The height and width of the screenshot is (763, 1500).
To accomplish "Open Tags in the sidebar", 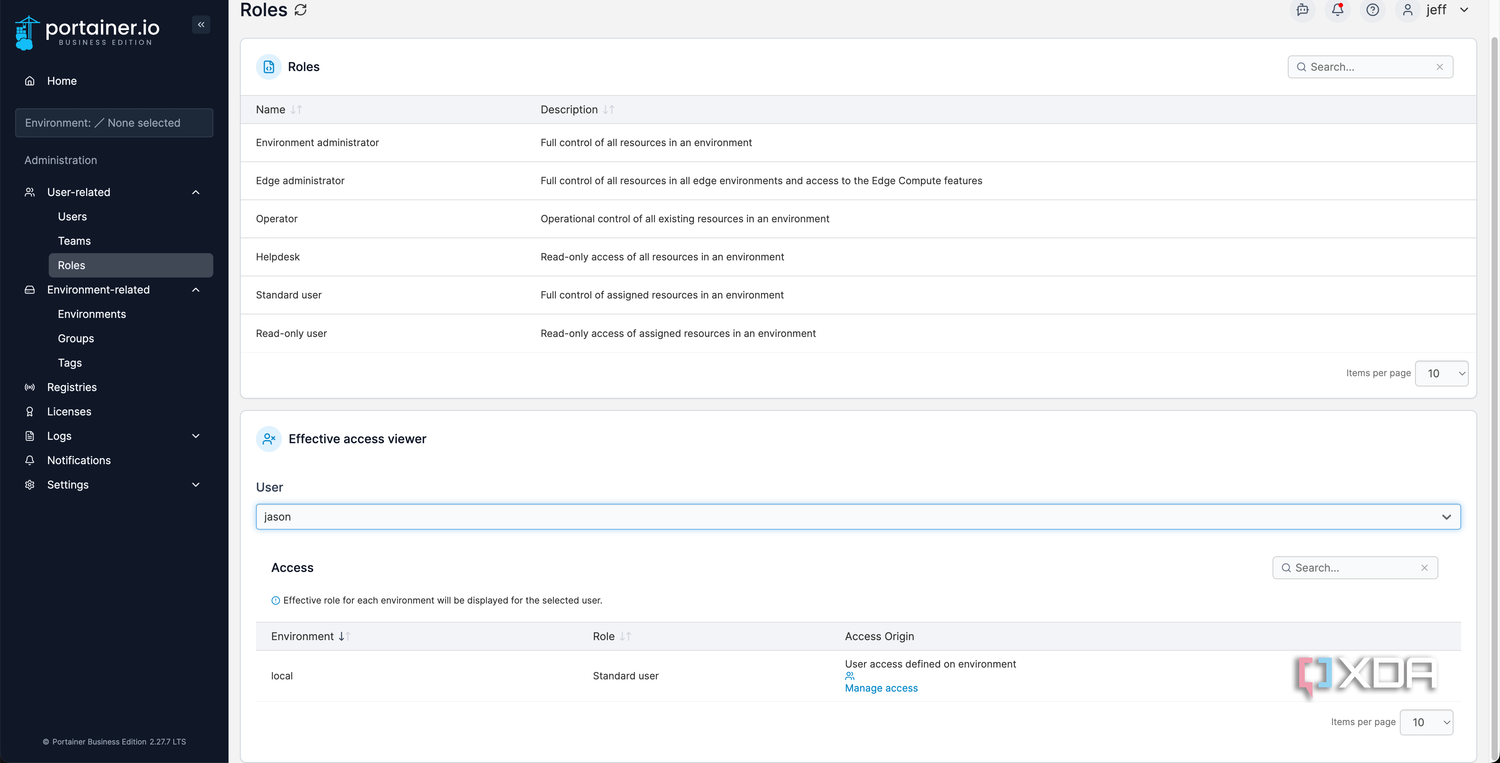I will coord(70,363).
